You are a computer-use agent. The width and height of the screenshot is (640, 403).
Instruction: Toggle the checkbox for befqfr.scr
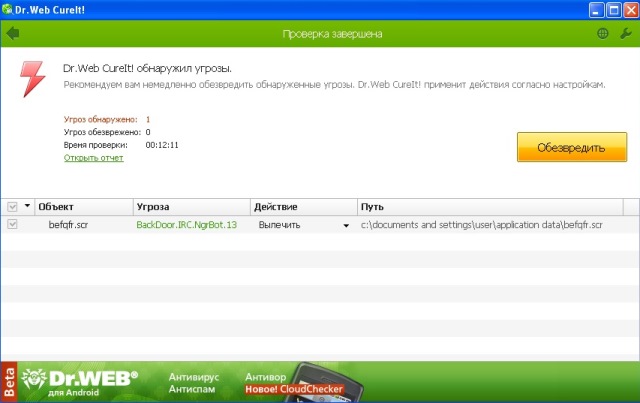tap(12, 224)
